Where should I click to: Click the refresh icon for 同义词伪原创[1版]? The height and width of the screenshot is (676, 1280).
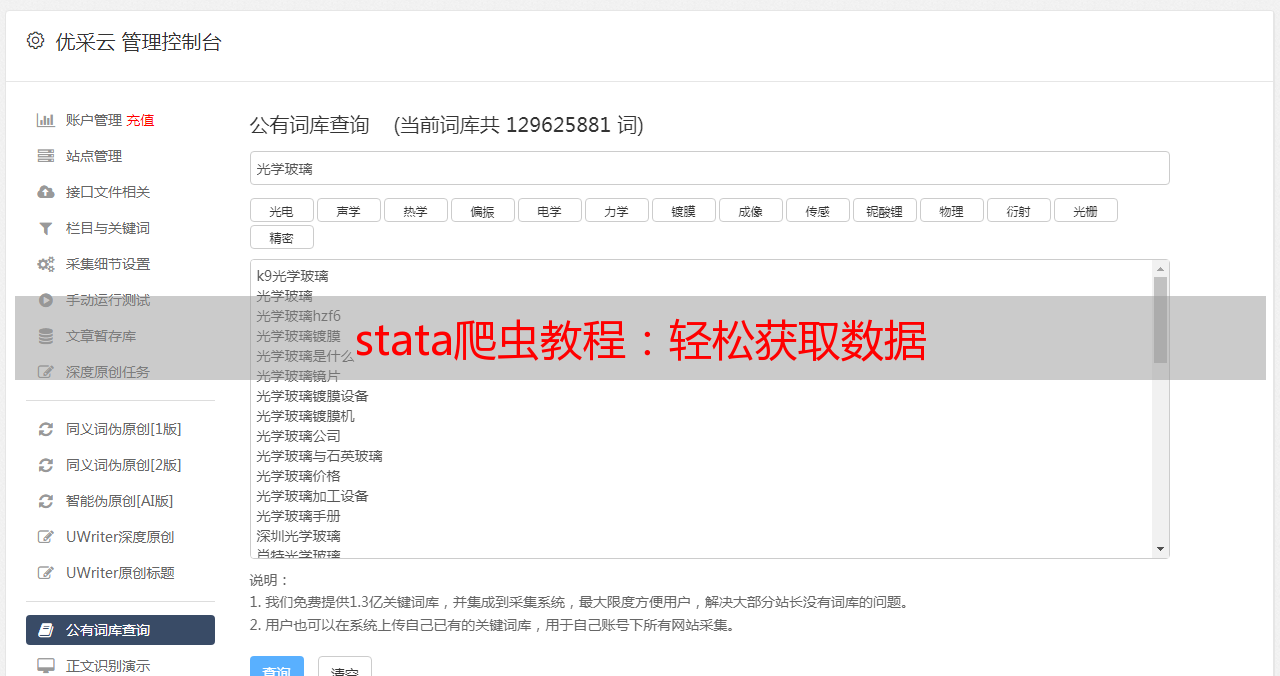tap(46, 429)
